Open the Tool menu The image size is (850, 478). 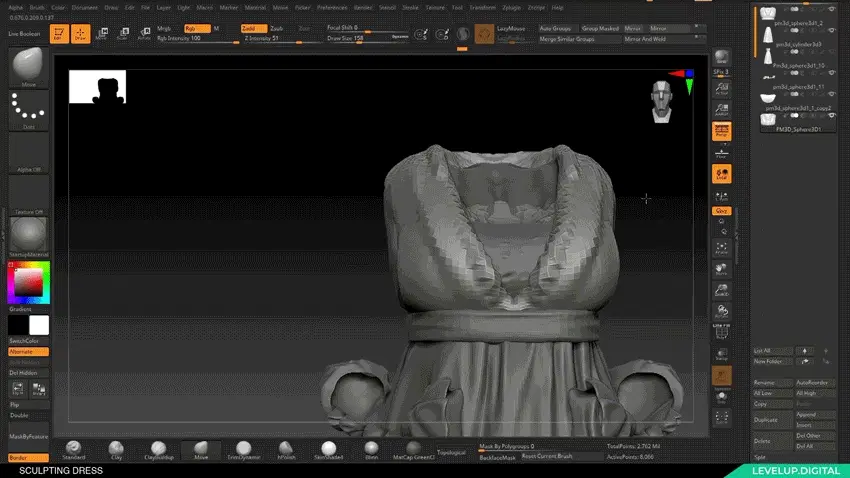[457, 7]
